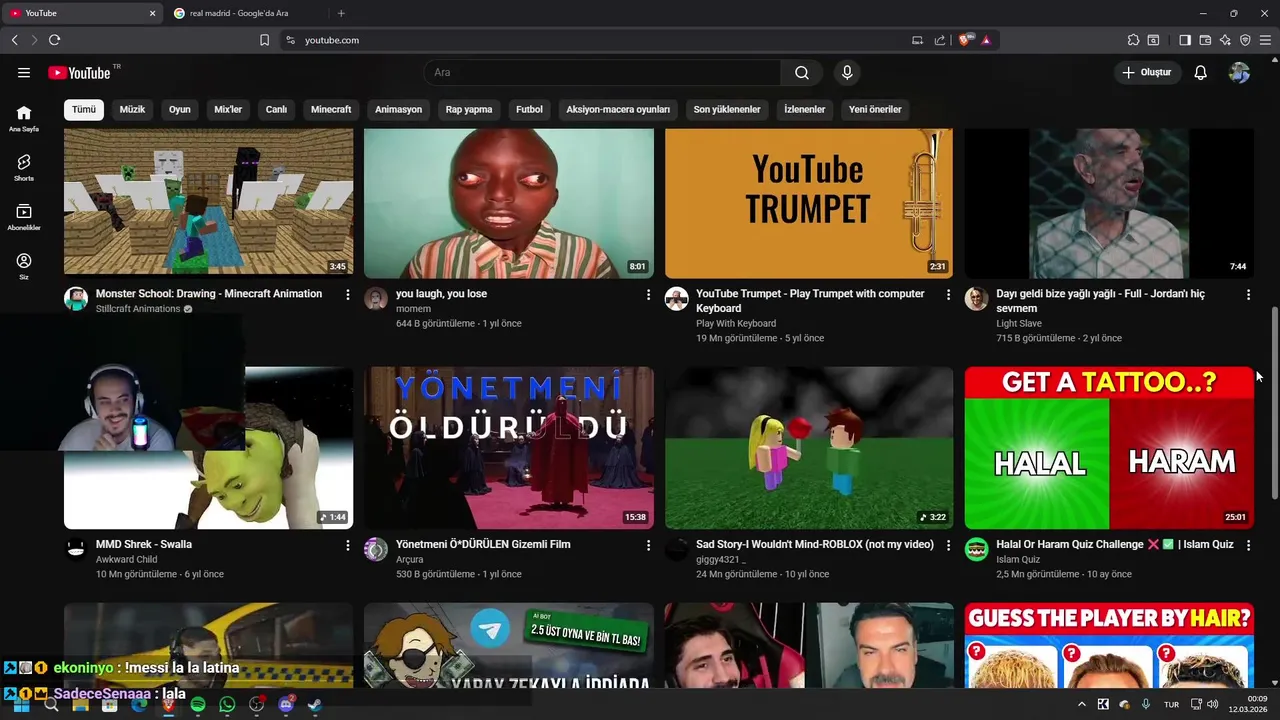Open Brave VPN shield icon
Screen dimensions: 1280x720
[x=1245, y=40]
